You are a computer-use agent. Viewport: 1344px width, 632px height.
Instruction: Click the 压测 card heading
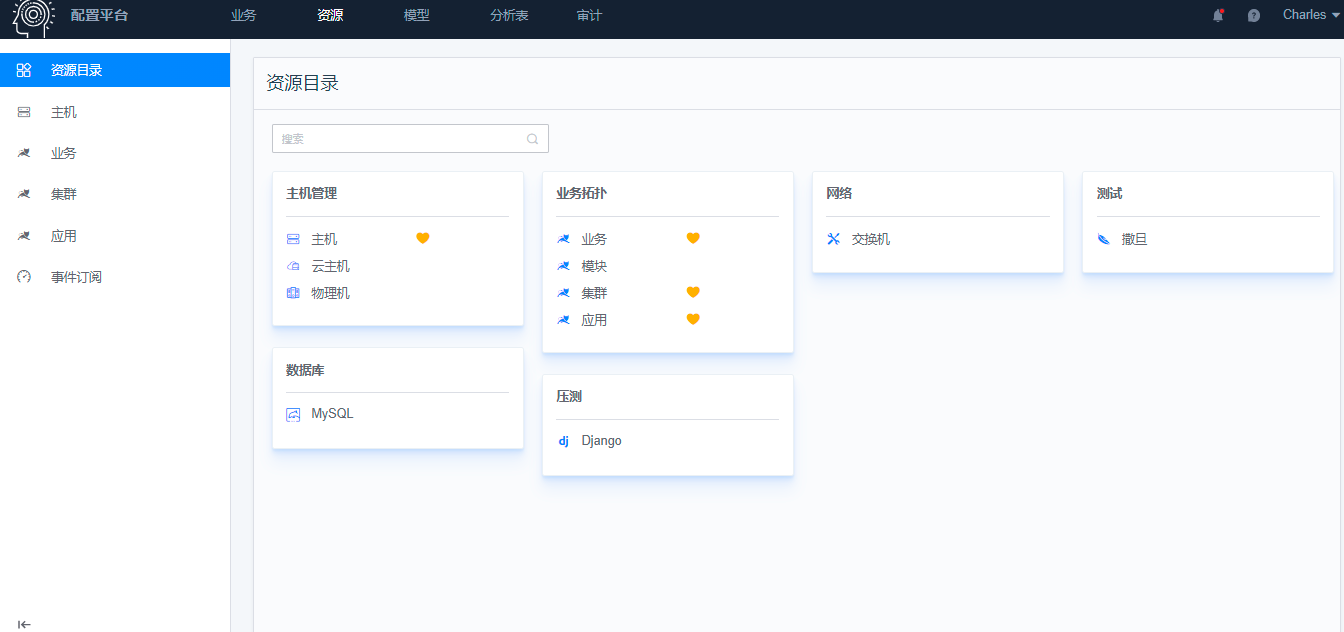568,396
